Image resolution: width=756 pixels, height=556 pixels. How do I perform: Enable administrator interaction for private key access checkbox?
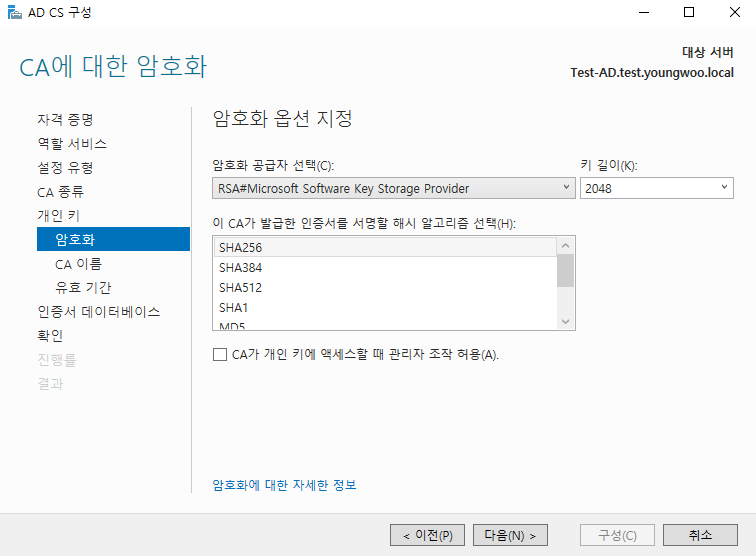[x=220, y=355]
